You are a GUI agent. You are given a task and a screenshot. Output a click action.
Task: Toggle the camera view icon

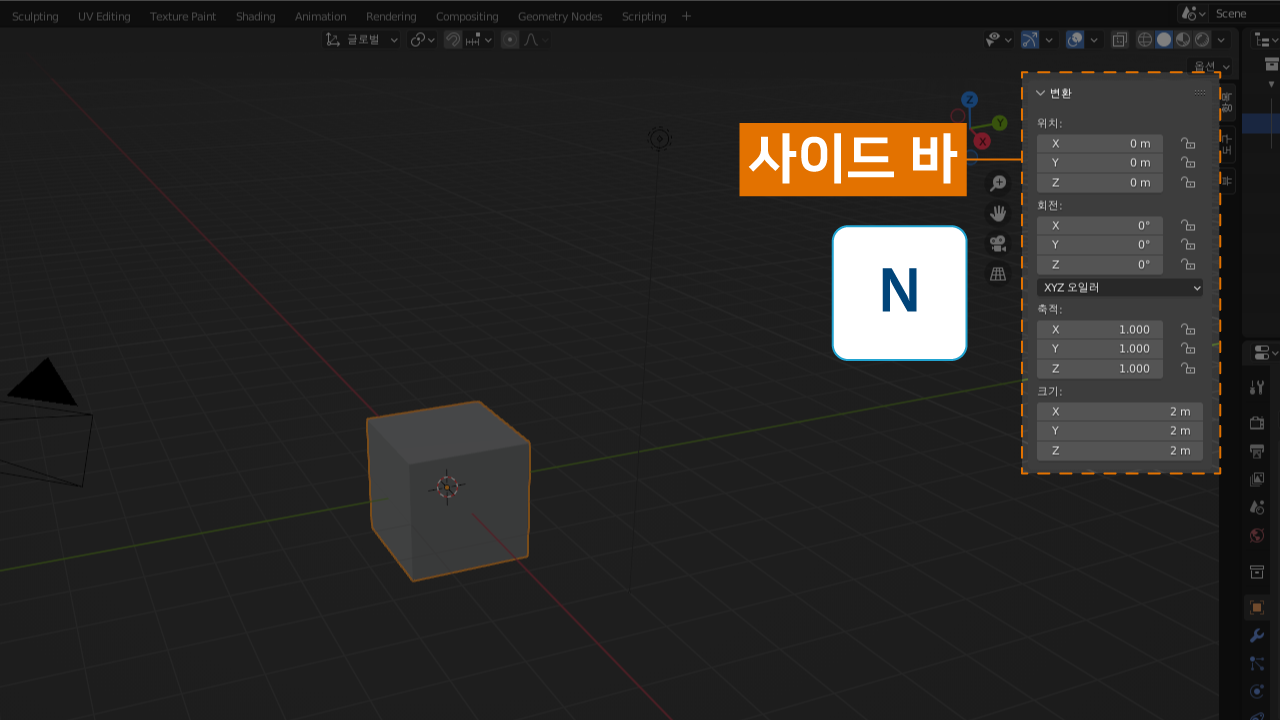pyautogui.click(x=997, y=243)
